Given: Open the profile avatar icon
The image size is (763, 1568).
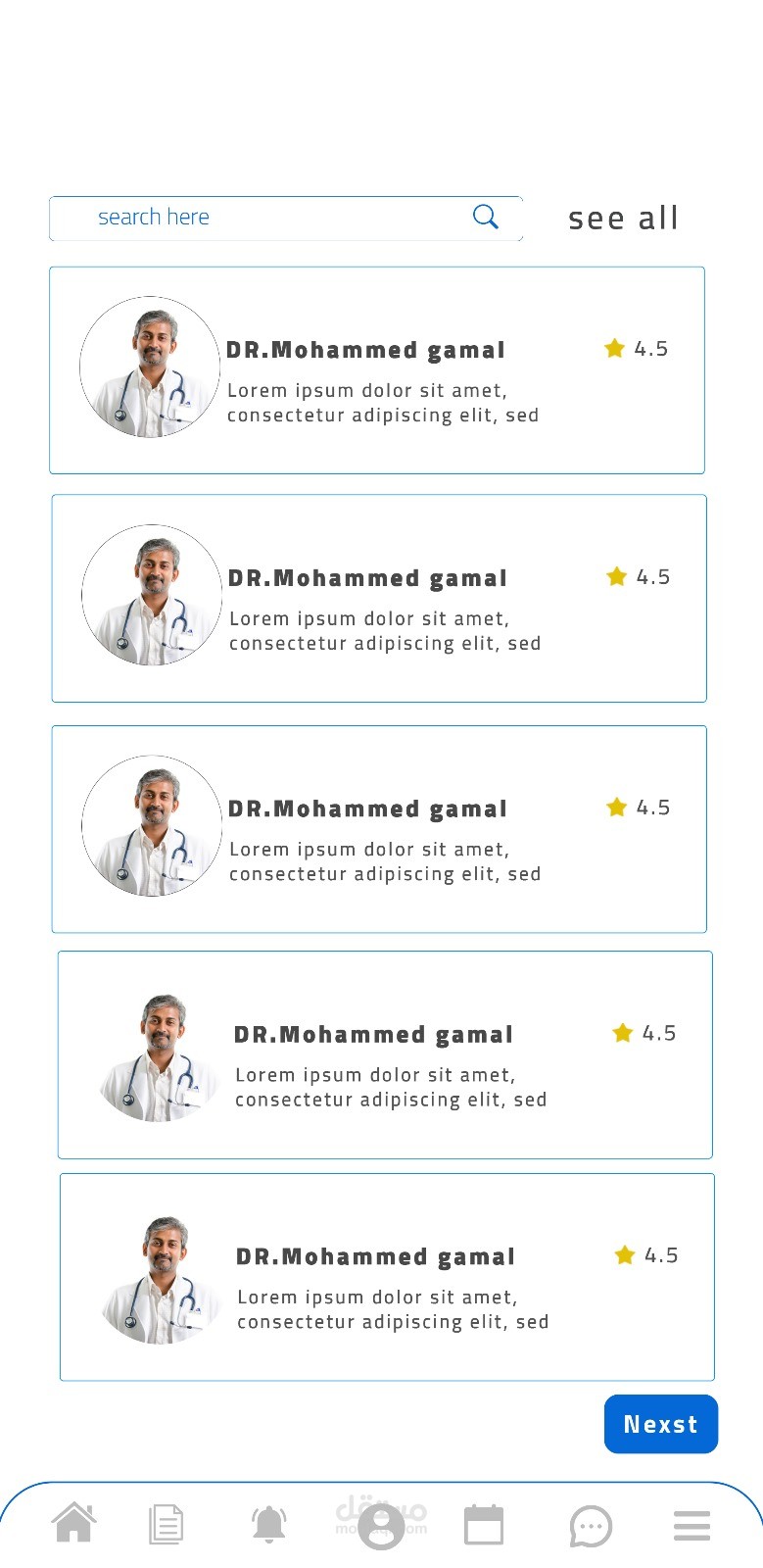Looking at the screenshot, I should coord(381,1527).
